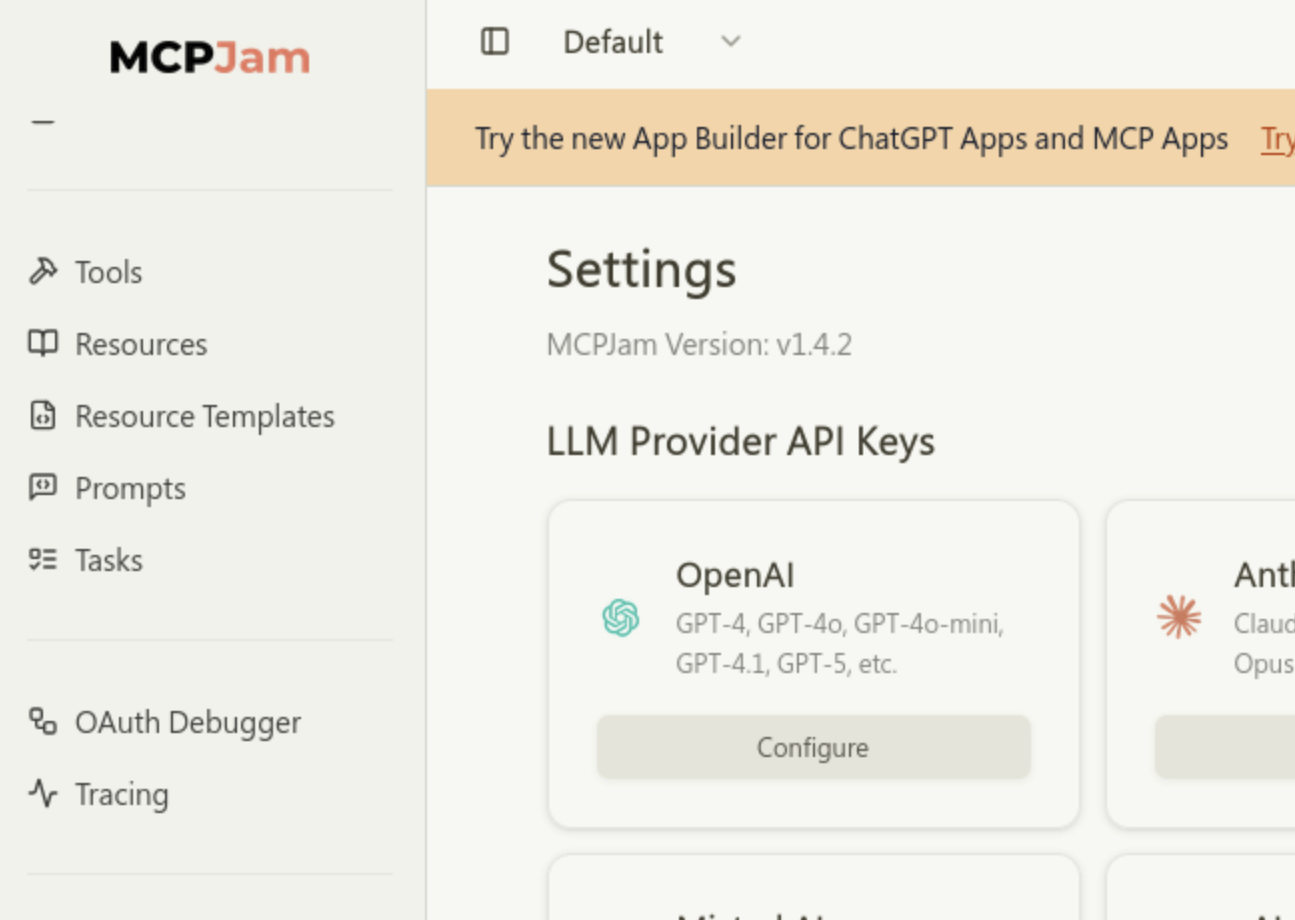The height and width of the screenshot is (920, 1295).
Task: Click the MCPJam Version v1.4.2 text
Action: click(699, 344)
